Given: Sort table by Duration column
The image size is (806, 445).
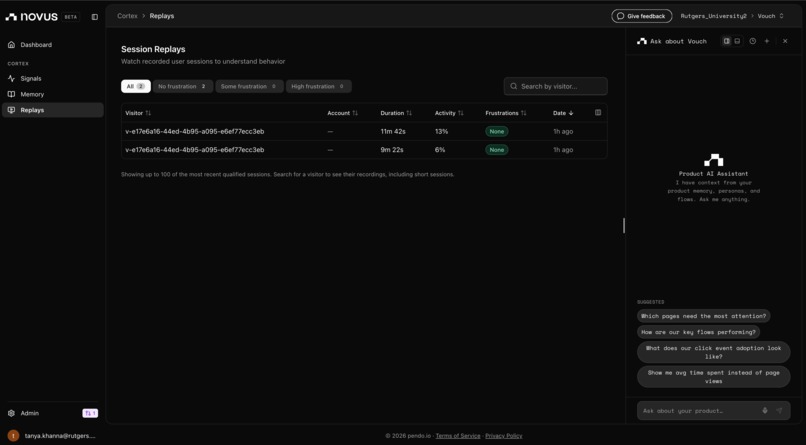Looking at the screenshot, I should pos(396,113).
